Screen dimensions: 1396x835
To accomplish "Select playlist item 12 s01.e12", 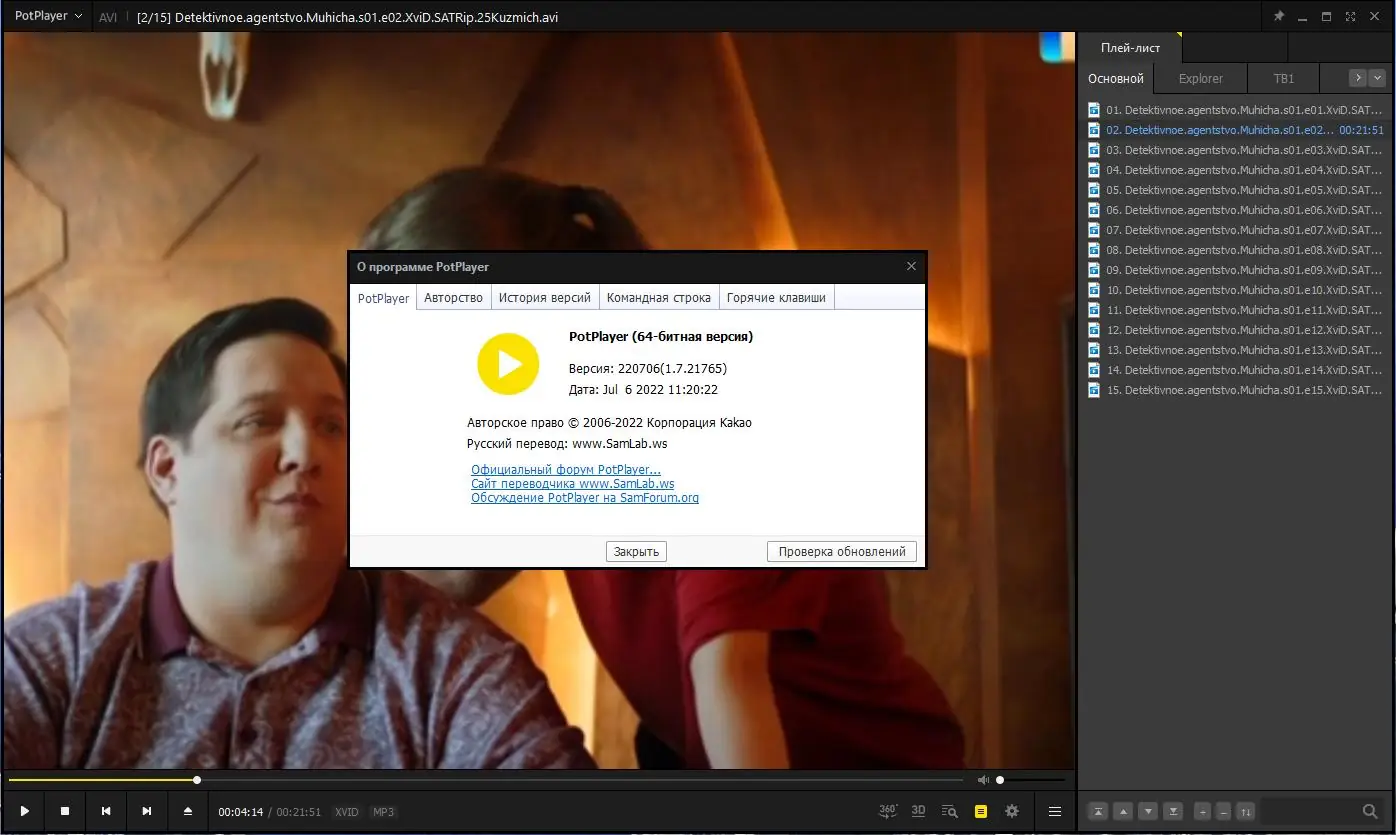I will point(1236,330).
